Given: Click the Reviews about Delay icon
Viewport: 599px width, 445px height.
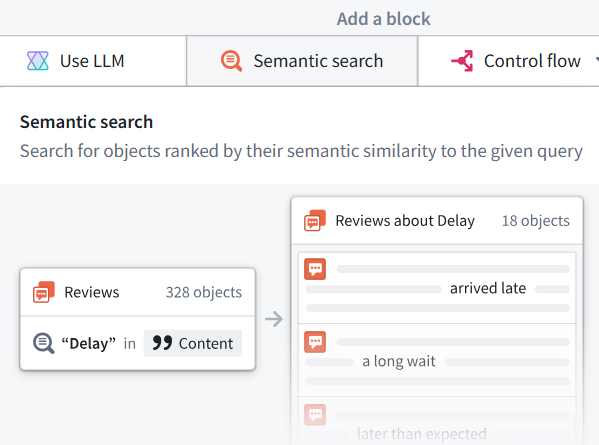Looking at the screenshot, I should [315, 220].
